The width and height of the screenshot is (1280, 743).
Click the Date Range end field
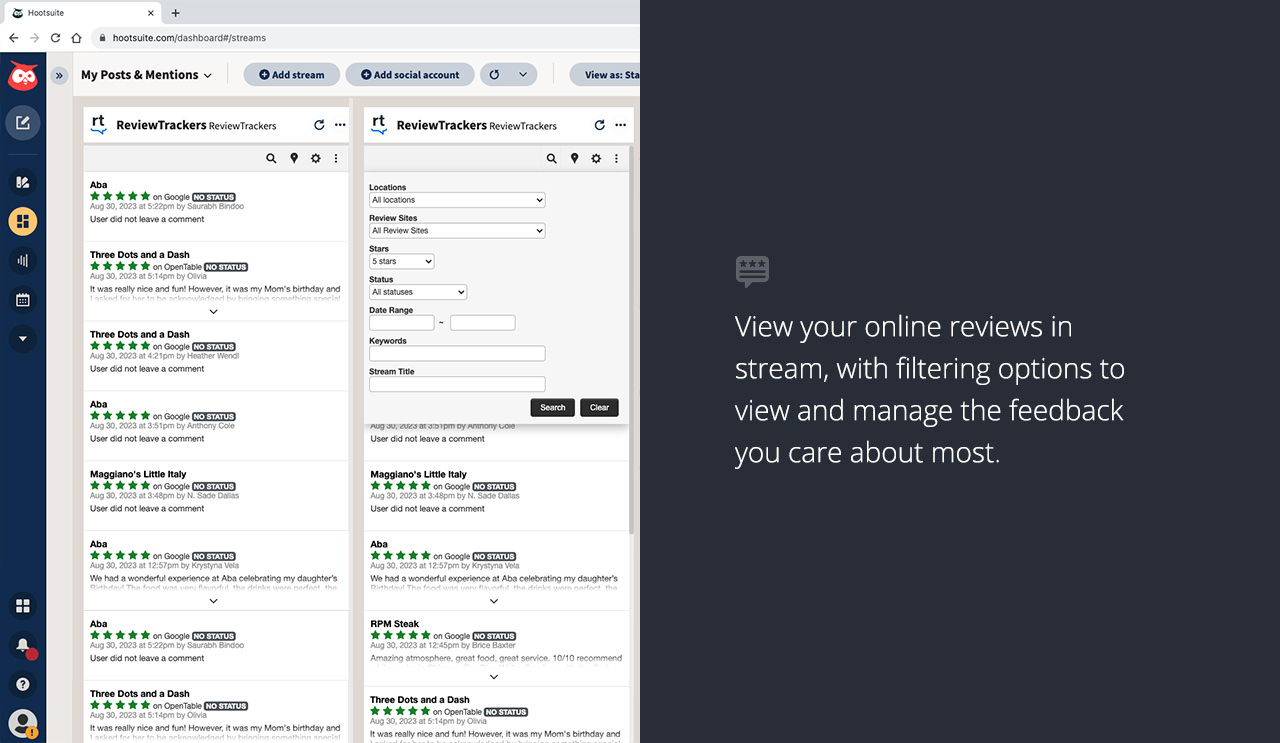click(x=482, y=323)
